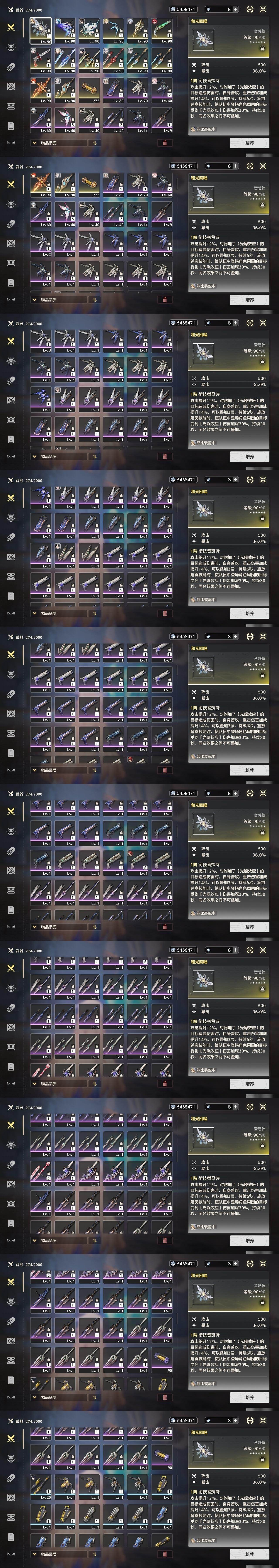Close the topmost inventory with X icon
The height and width of the screenshot is (1568, 279).
[x=263, y=9]
